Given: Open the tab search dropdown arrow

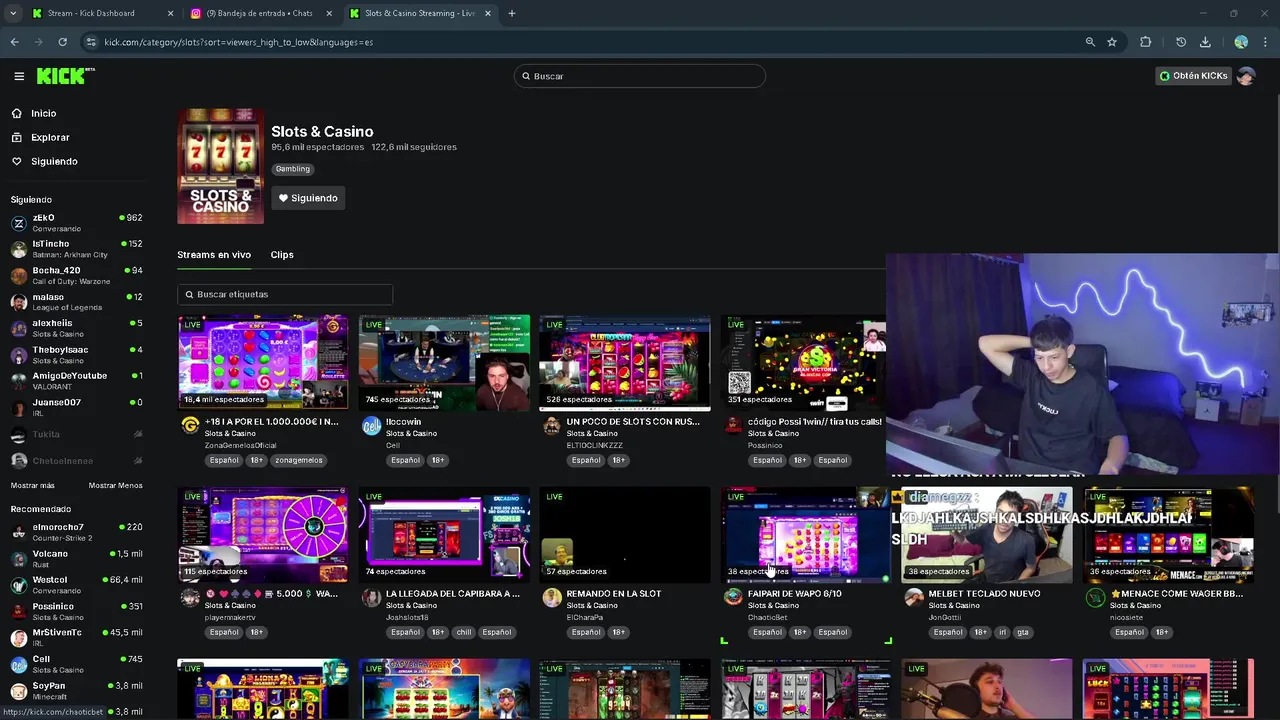Looking at the screenshot, I should click(12, 13).
